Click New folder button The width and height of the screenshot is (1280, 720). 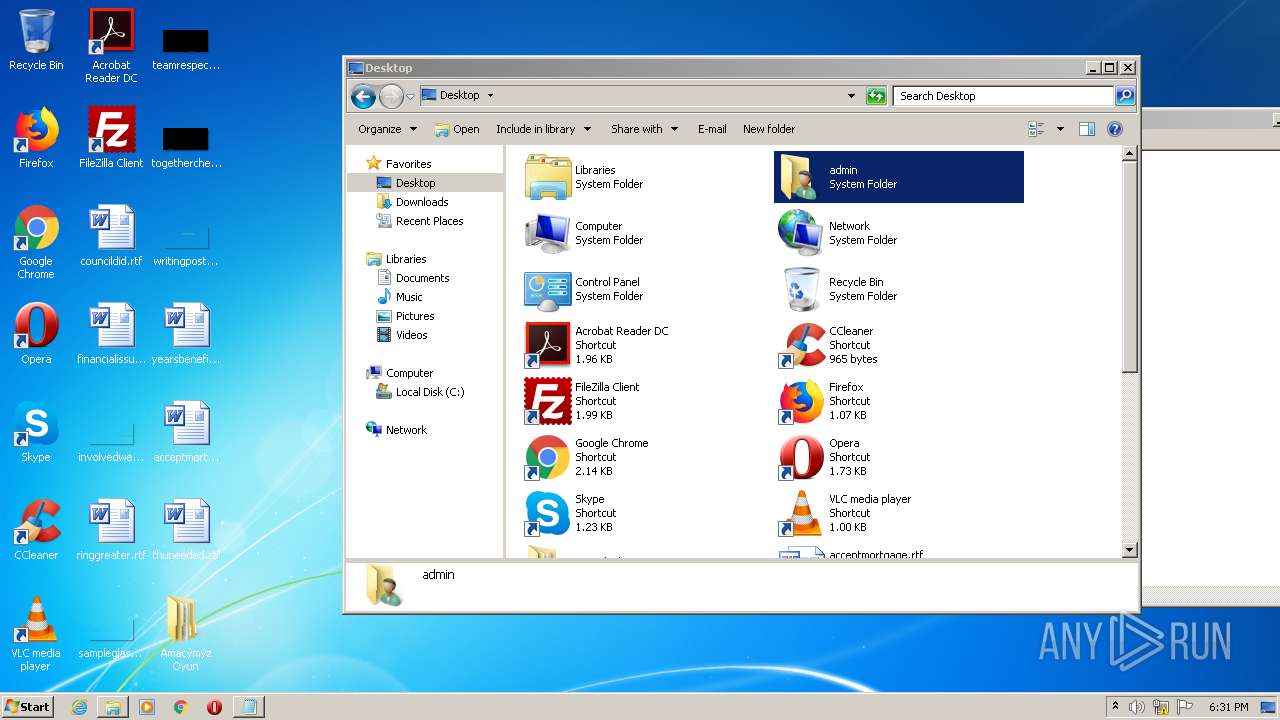click(x=769, y=129)
